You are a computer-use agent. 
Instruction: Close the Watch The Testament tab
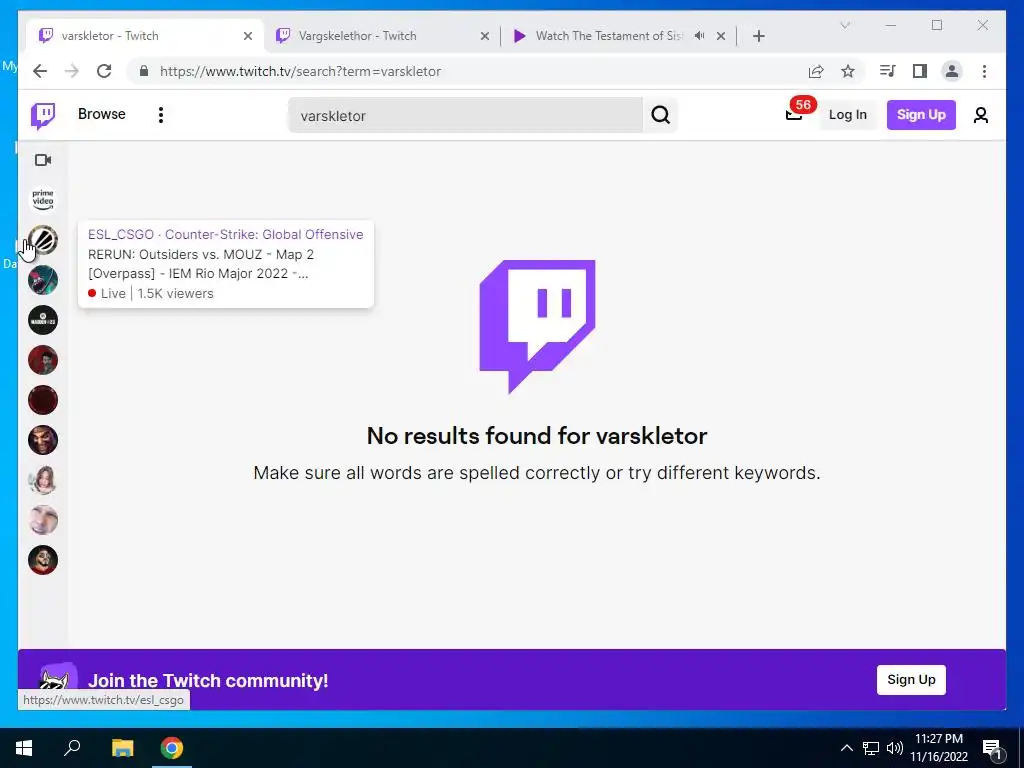pos(721,37)
